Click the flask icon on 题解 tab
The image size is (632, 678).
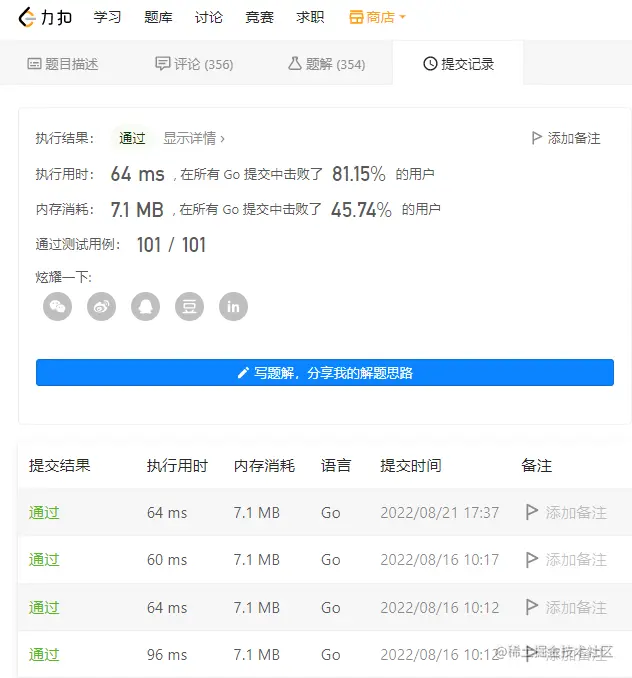(295, 64)
